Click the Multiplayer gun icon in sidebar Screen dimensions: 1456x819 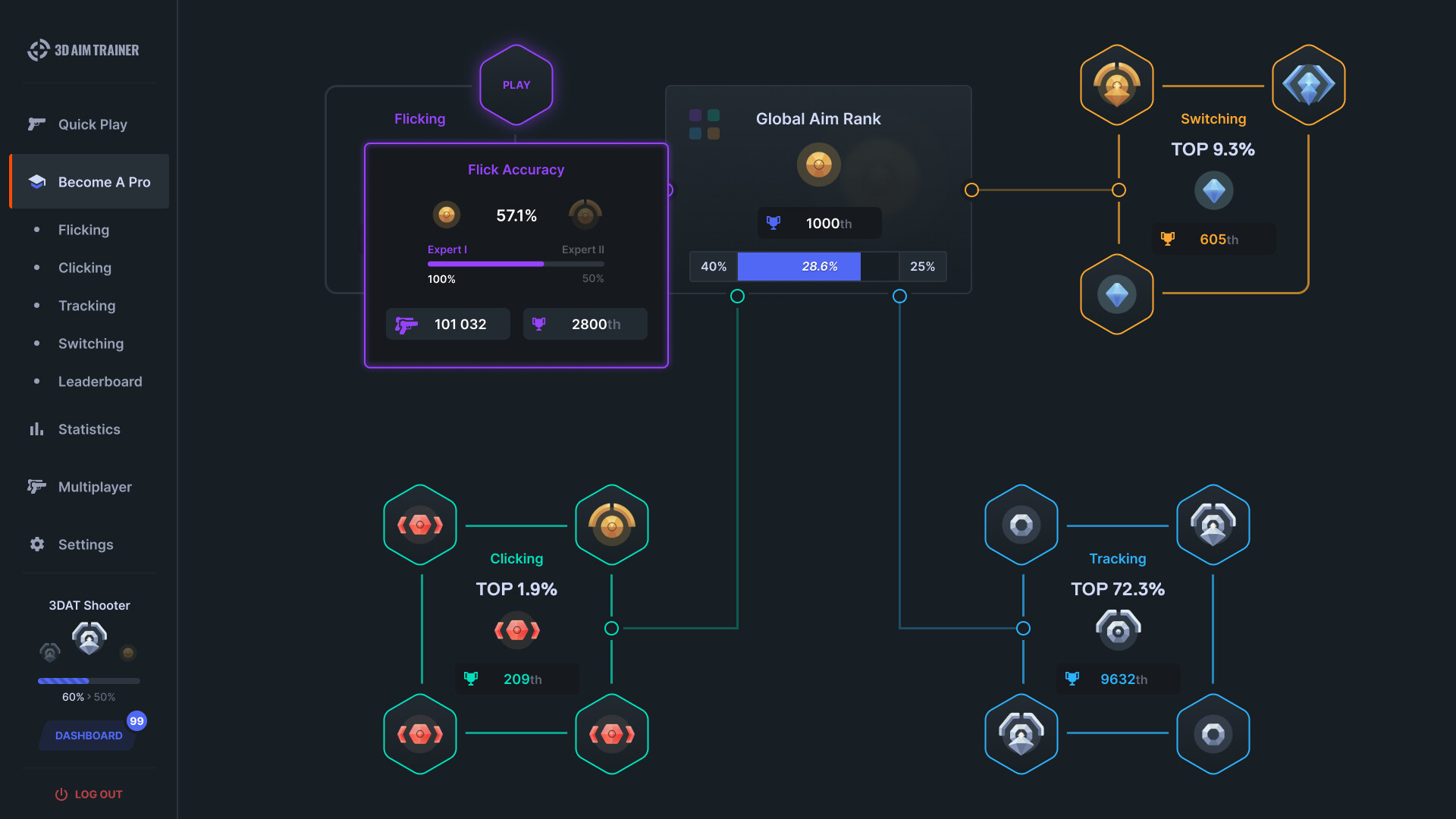(x=37, y=486)
